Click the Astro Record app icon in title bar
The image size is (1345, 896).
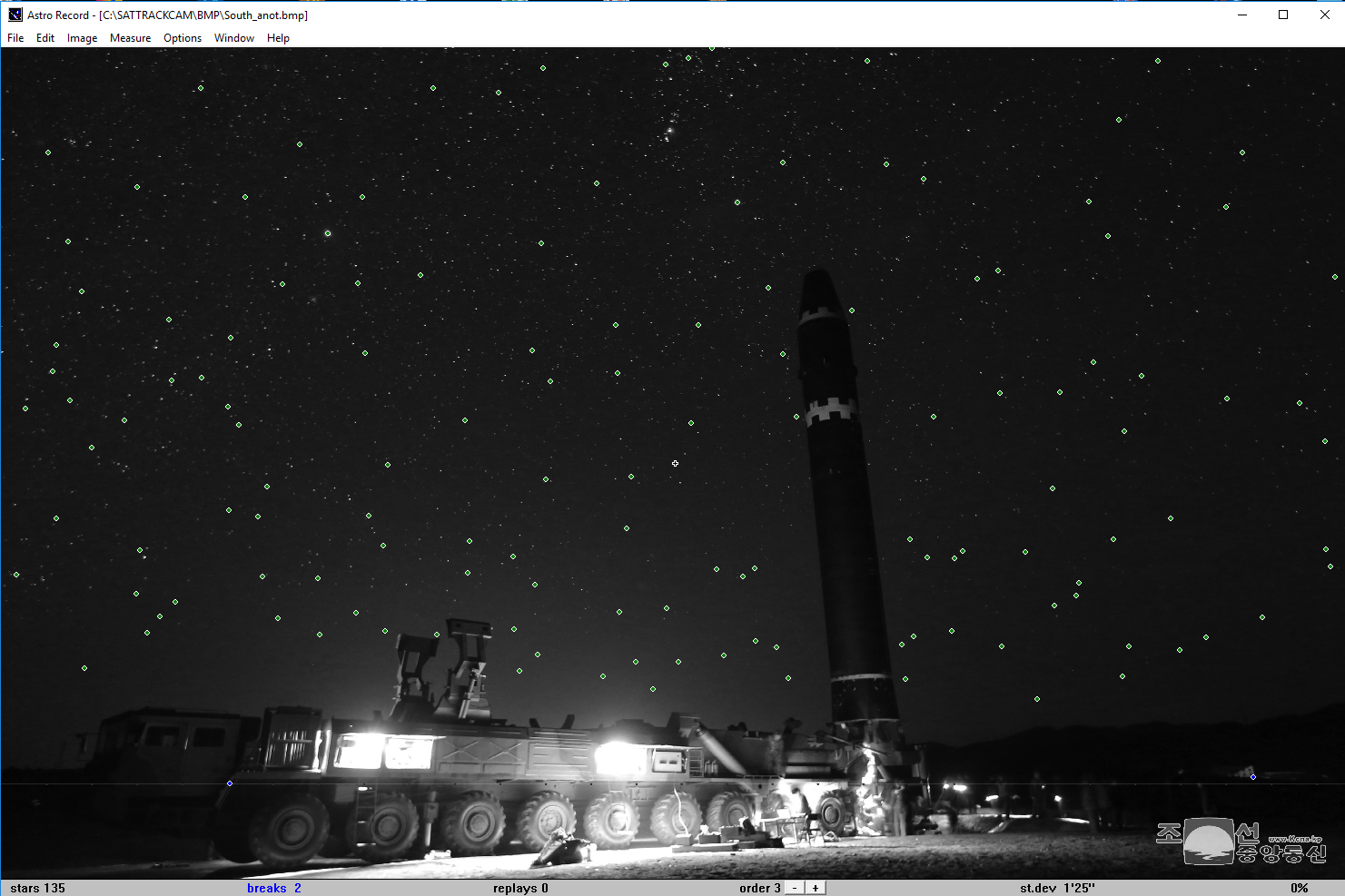[15, 15]
